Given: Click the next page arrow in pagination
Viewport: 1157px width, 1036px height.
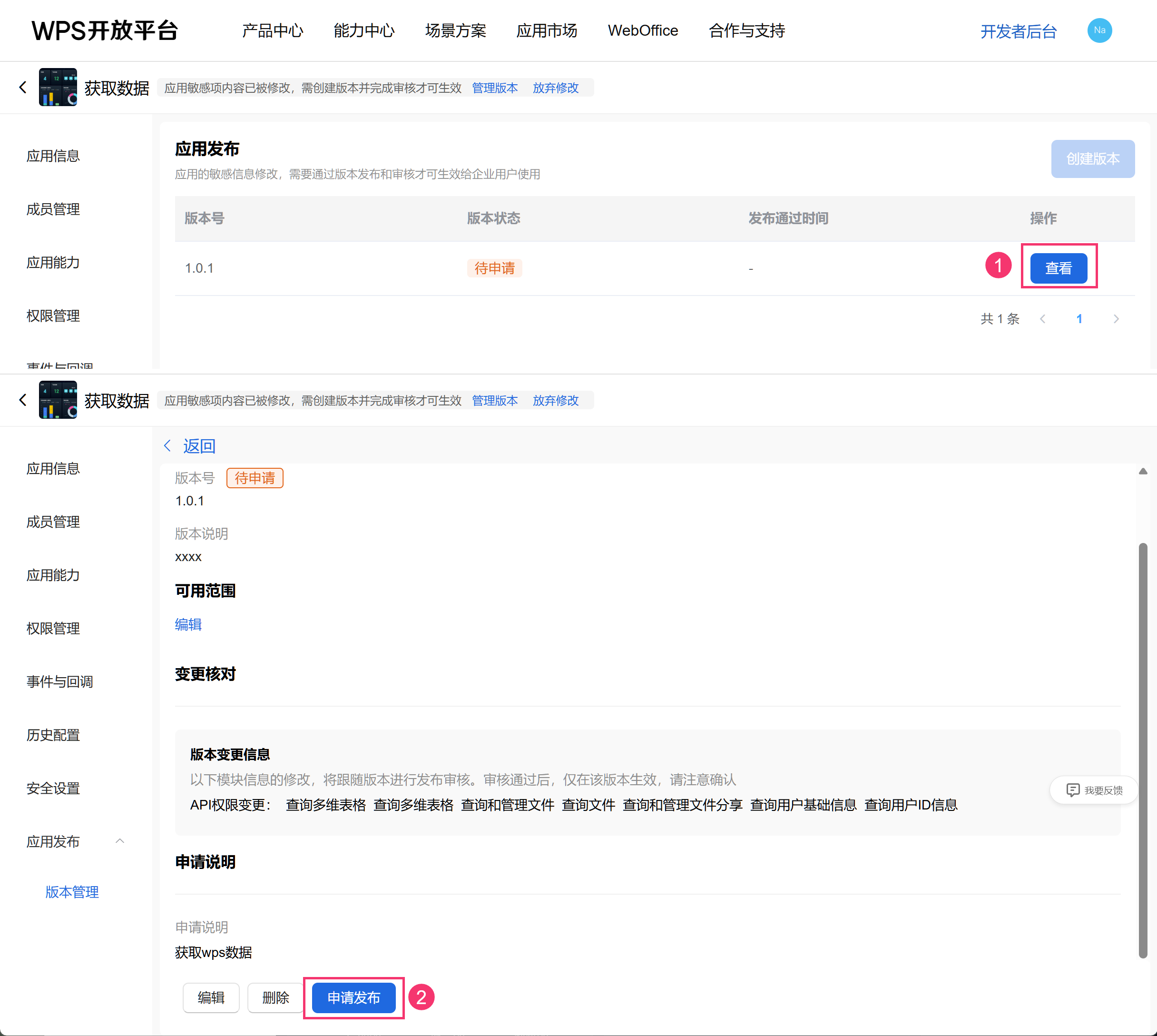Looking at the screenshot, I should click(1116, 319).
